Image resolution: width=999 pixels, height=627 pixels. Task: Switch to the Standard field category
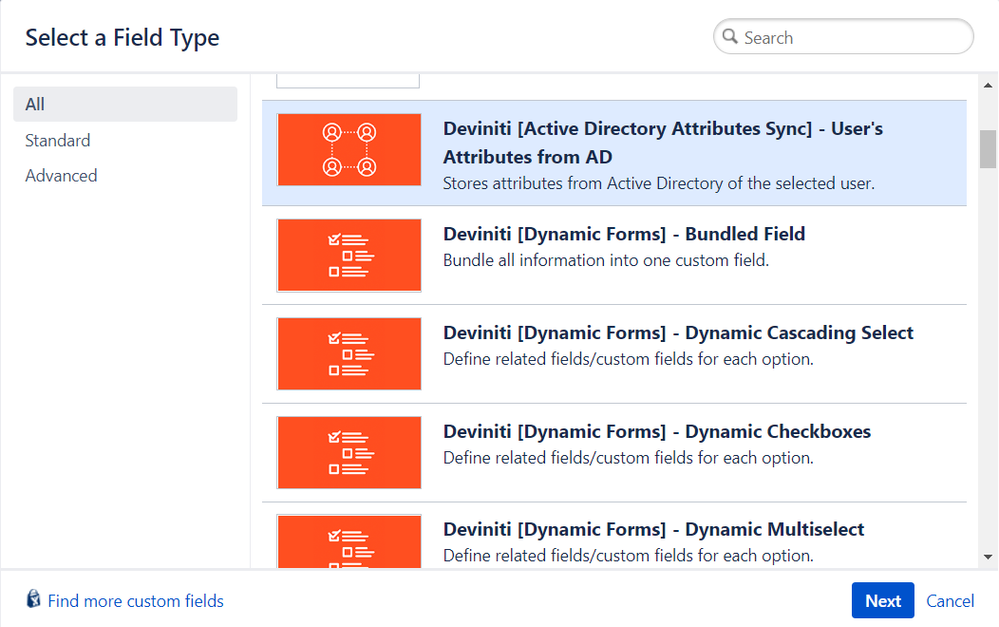57,140
